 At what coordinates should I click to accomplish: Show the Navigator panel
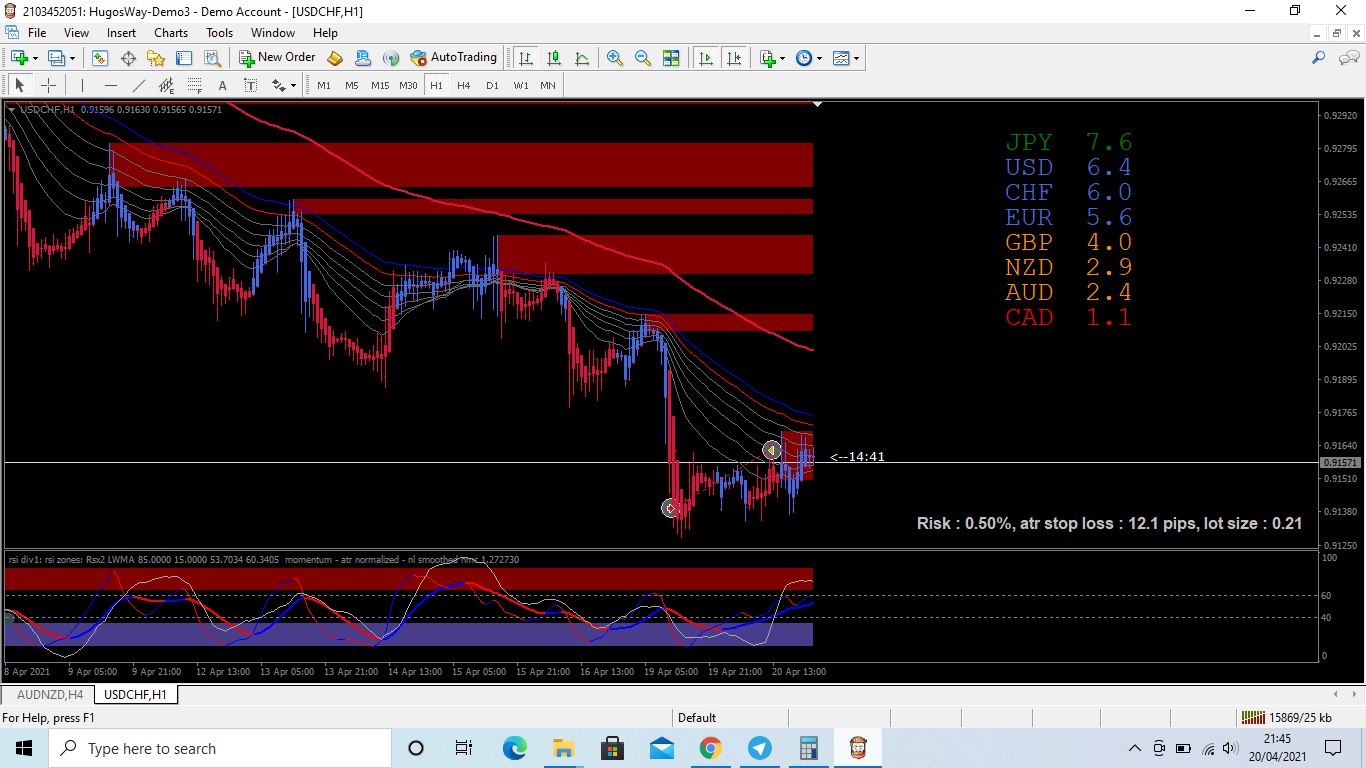tap(156, 58)
